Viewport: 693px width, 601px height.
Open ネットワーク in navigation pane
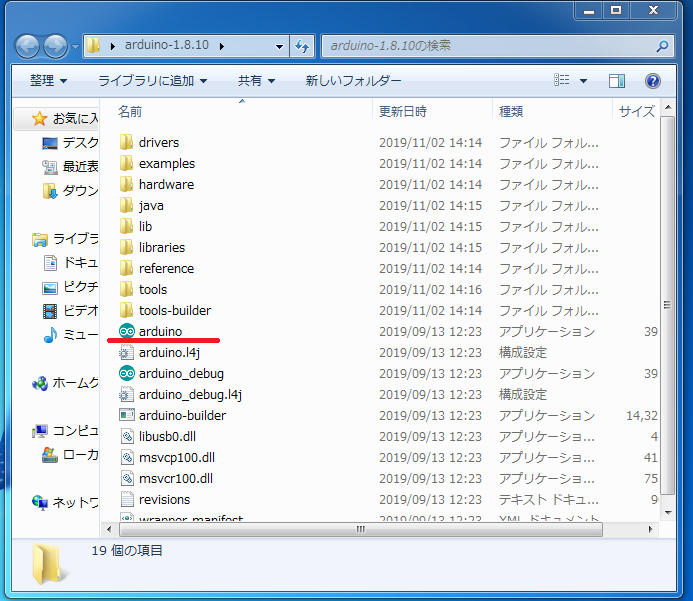tap(65, 502)
